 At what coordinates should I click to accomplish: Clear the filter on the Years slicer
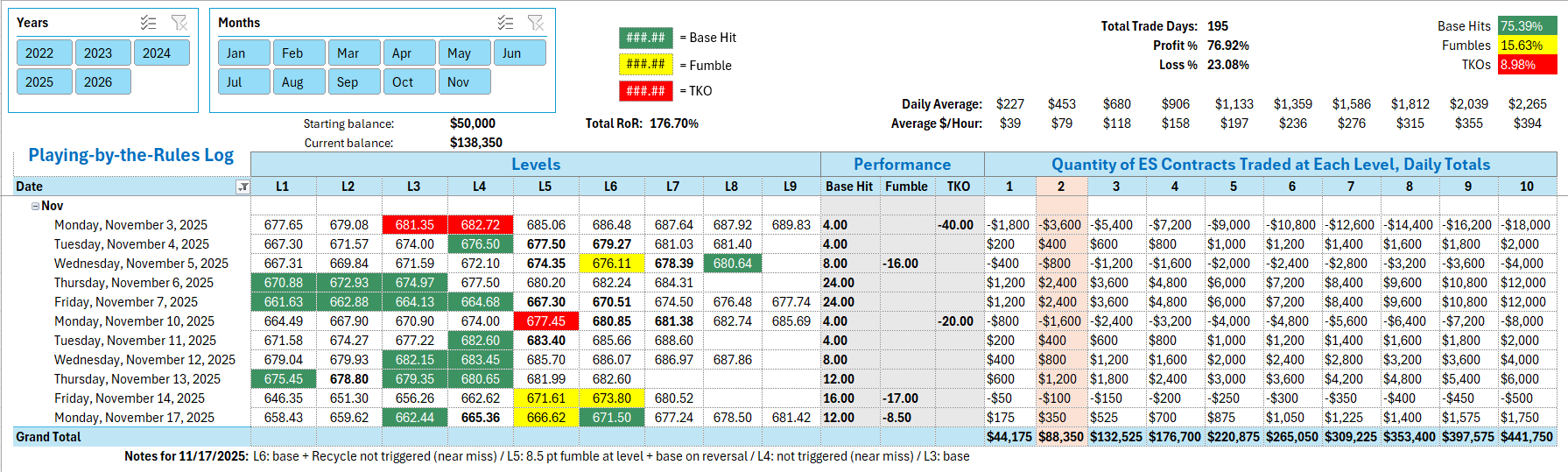179,23
